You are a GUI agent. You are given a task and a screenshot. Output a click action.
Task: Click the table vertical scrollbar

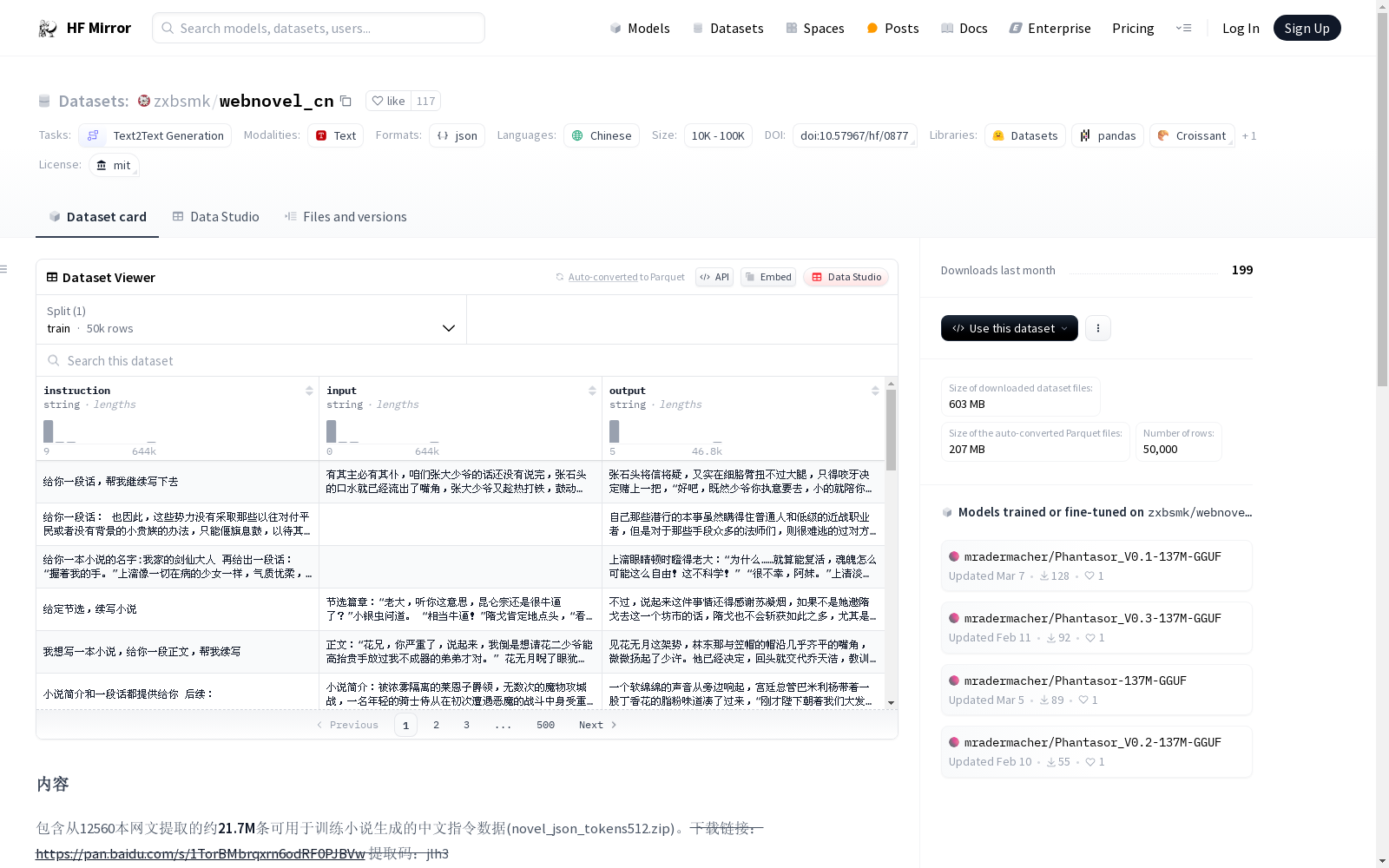coord(891,430)
